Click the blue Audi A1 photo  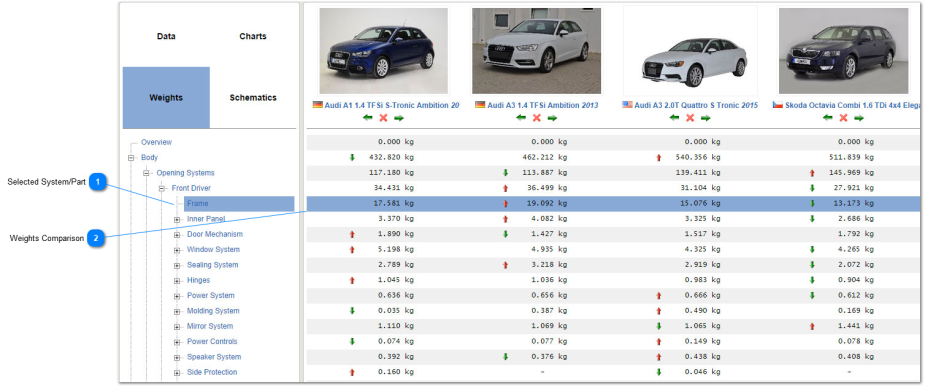(x=383, y=51)
